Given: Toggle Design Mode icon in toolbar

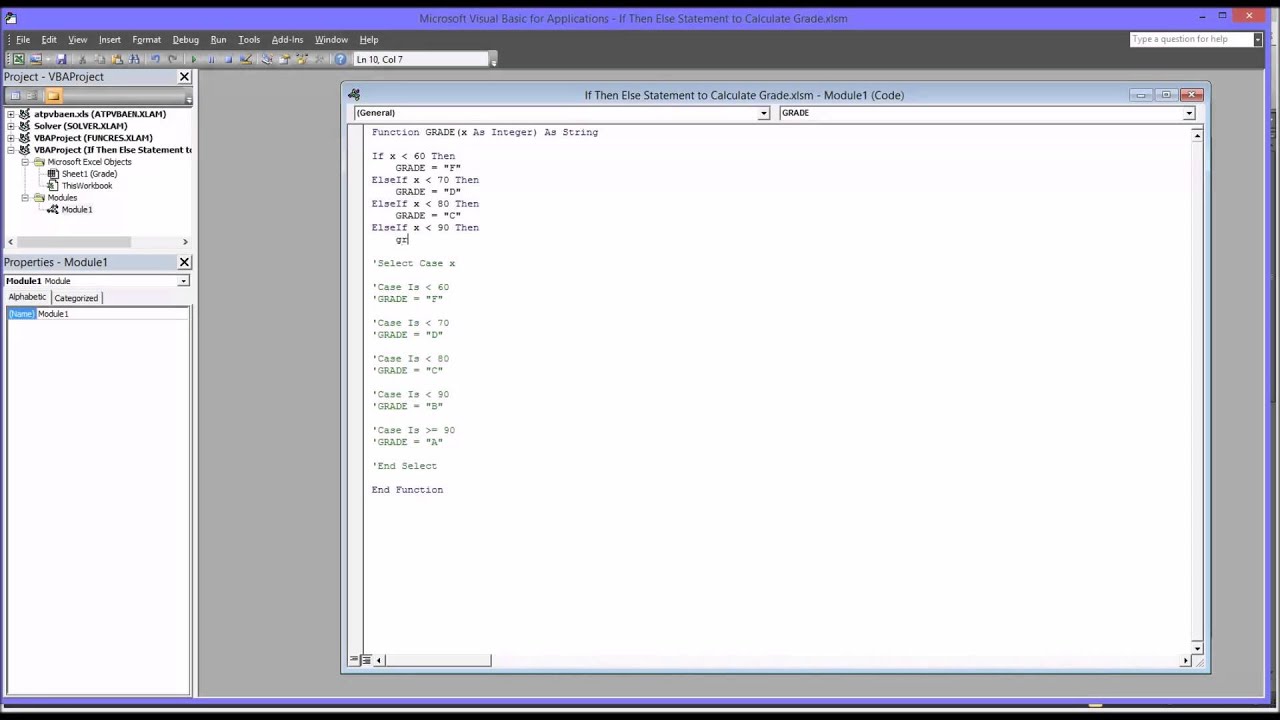Looking at the screenshot, I should click(x=246, y=59).
